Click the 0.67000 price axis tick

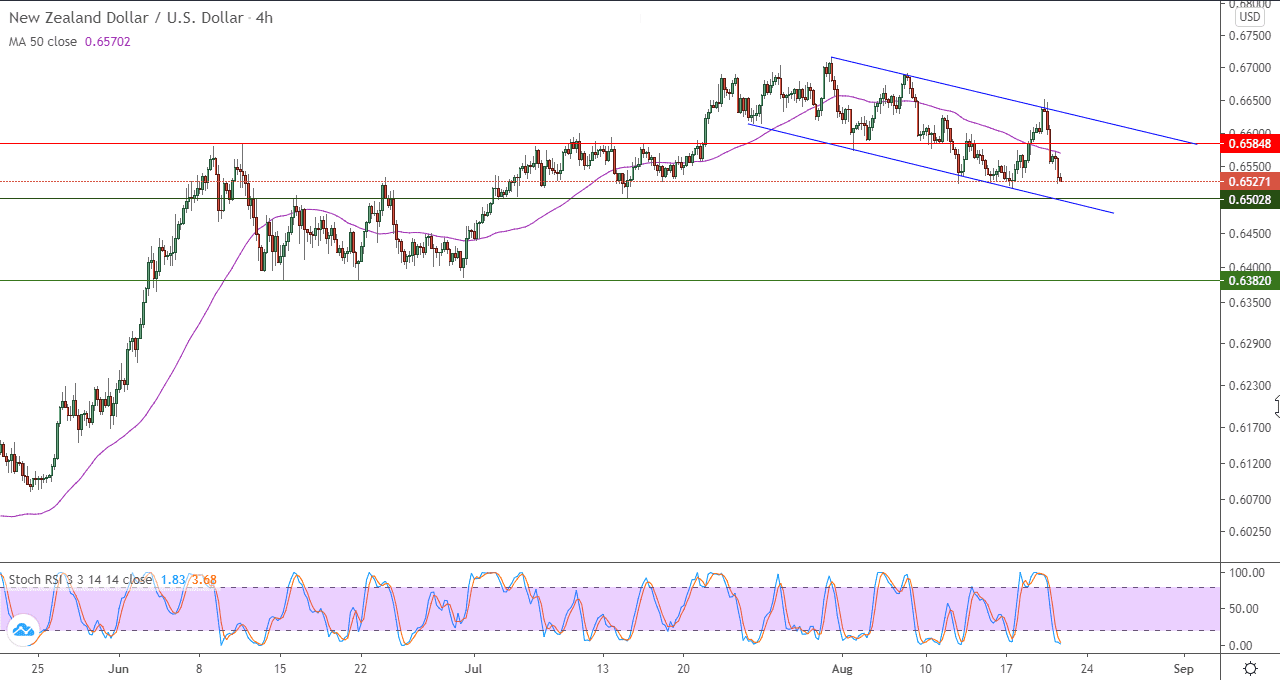tap(1251, 68)
